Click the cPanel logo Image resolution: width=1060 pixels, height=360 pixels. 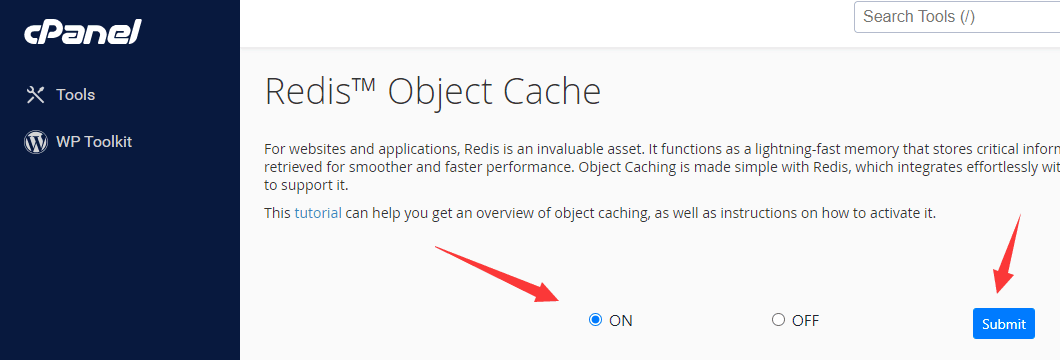tap(82, 32)
